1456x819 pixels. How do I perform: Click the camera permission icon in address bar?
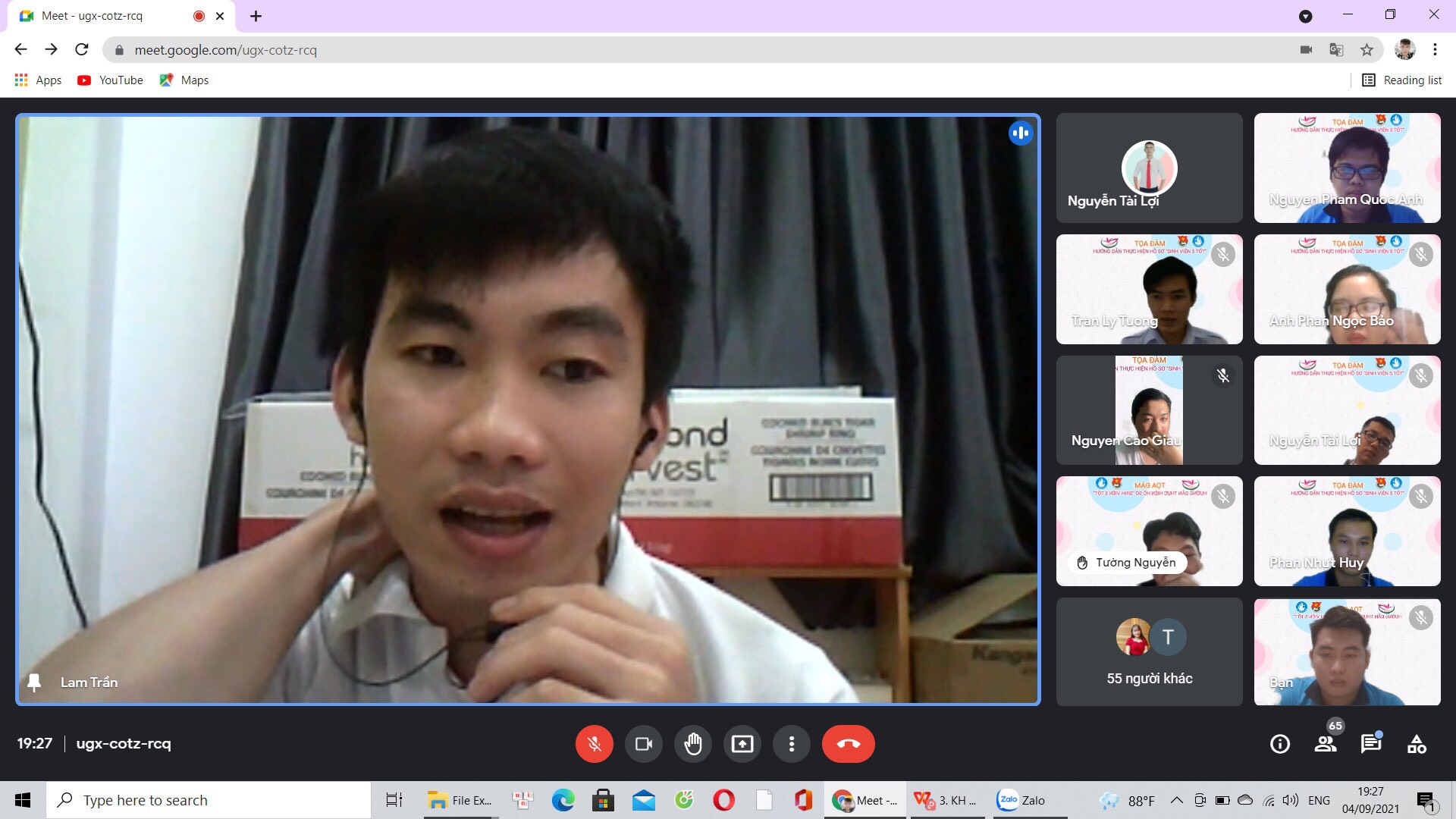1306,50
